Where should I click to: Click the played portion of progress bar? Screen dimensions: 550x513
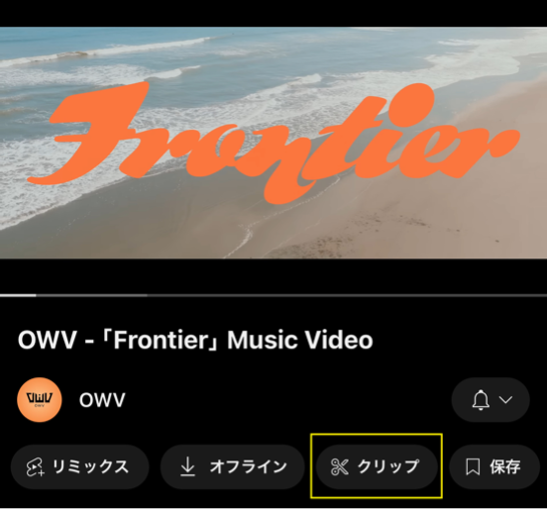point(18,295)
